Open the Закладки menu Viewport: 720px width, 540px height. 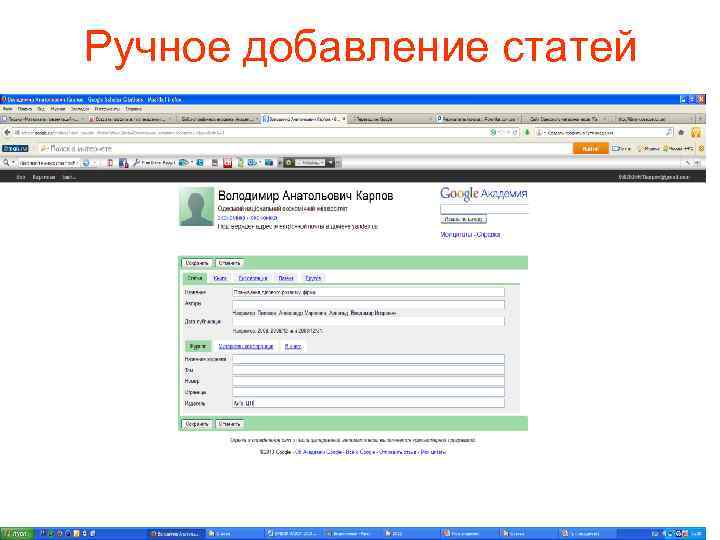[80, 109]
